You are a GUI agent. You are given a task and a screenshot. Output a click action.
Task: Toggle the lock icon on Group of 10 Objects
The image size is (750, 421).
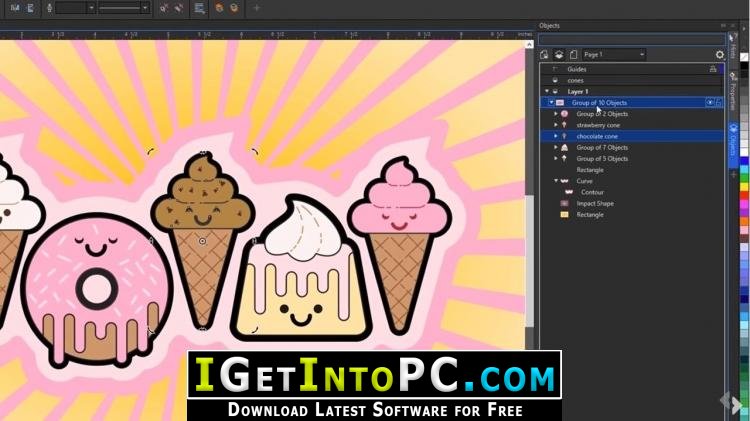(x=718, y=102)
